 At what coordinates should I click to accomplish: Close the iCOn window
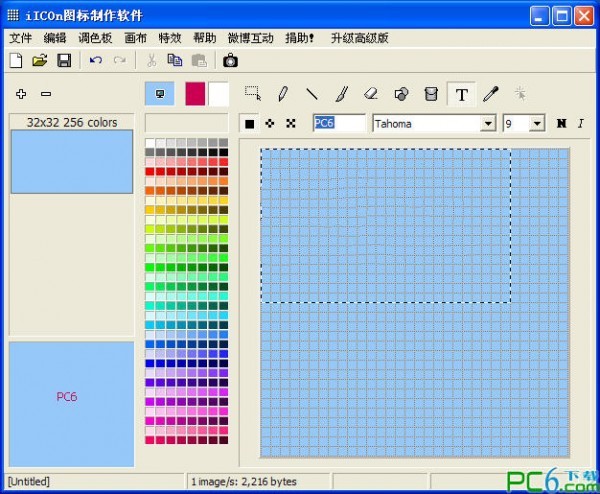[584, 16]
